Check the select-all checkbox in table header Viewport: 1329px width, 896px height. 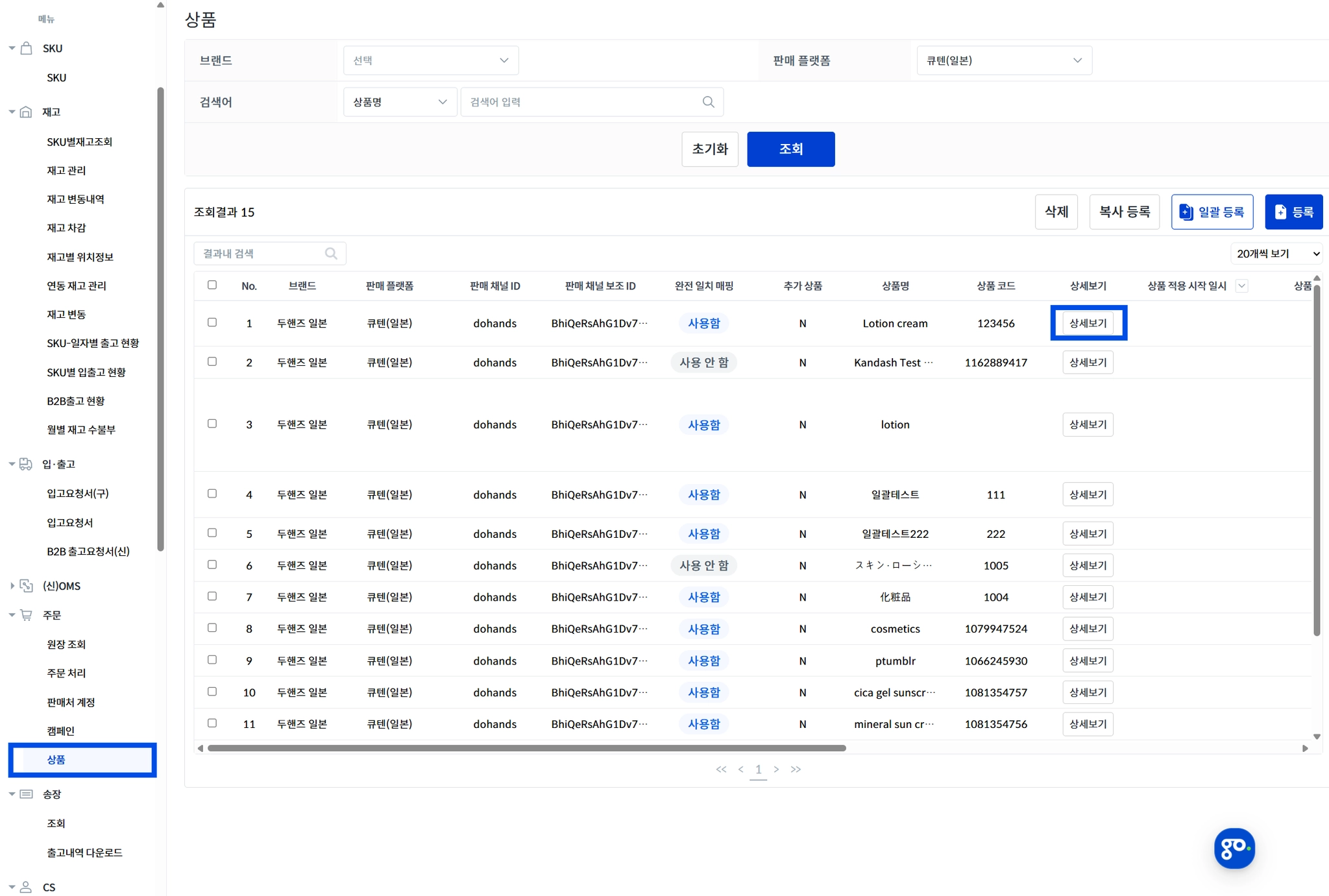coord(212,285)
